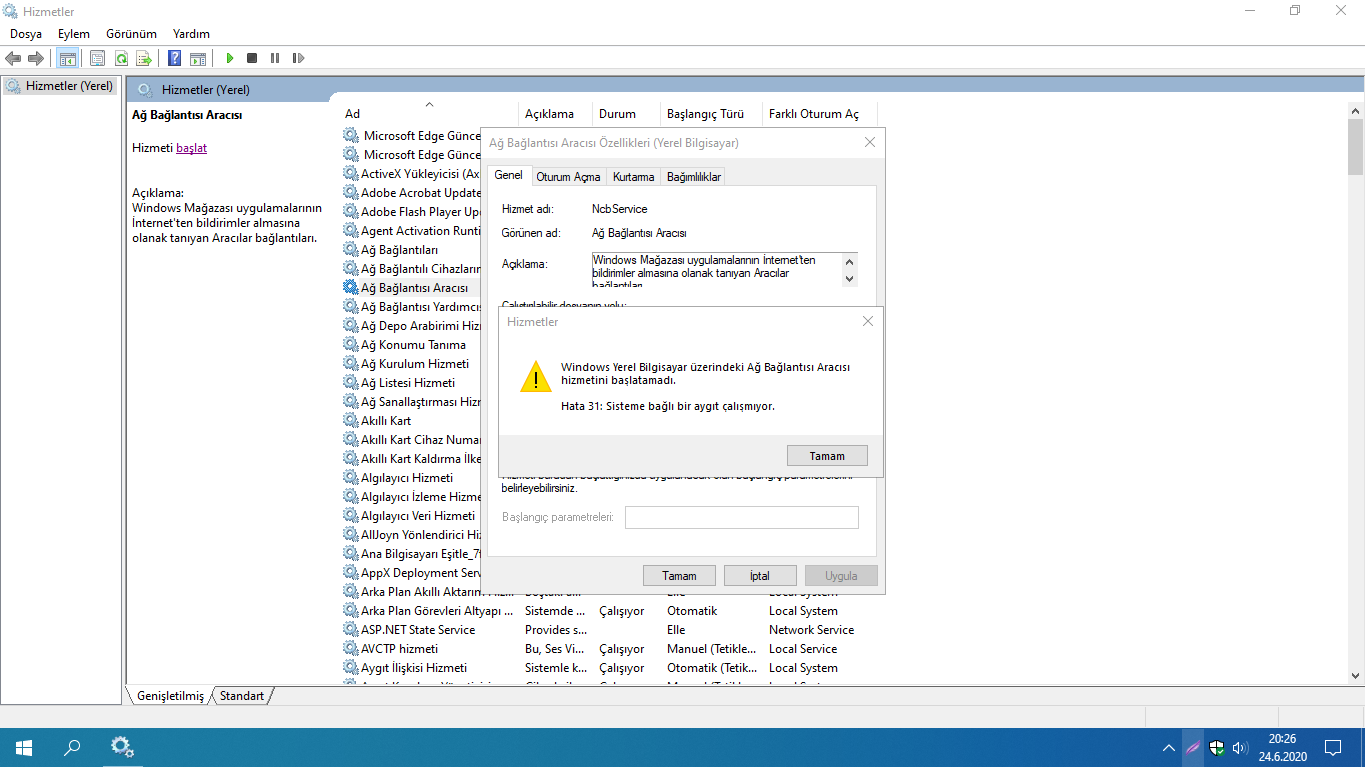Click the yellow warning icon in the error dialog
The width and height of the screenshot is (1365, 767).
pos(536,377)
